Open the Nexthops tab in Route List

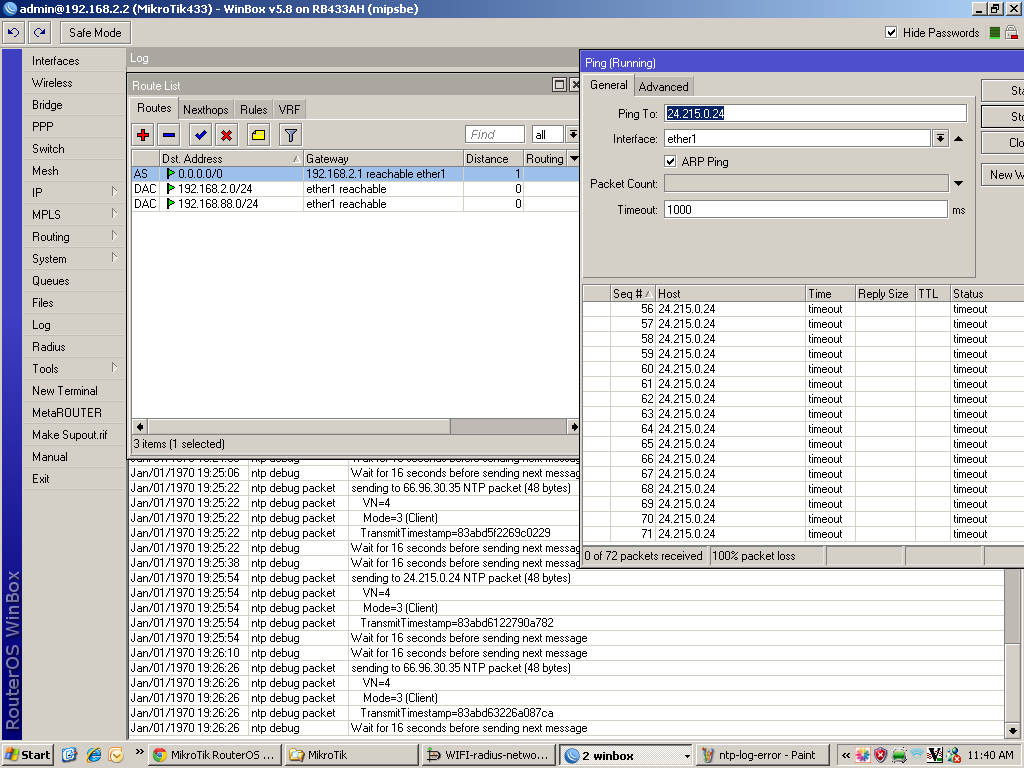pos(205,108)
